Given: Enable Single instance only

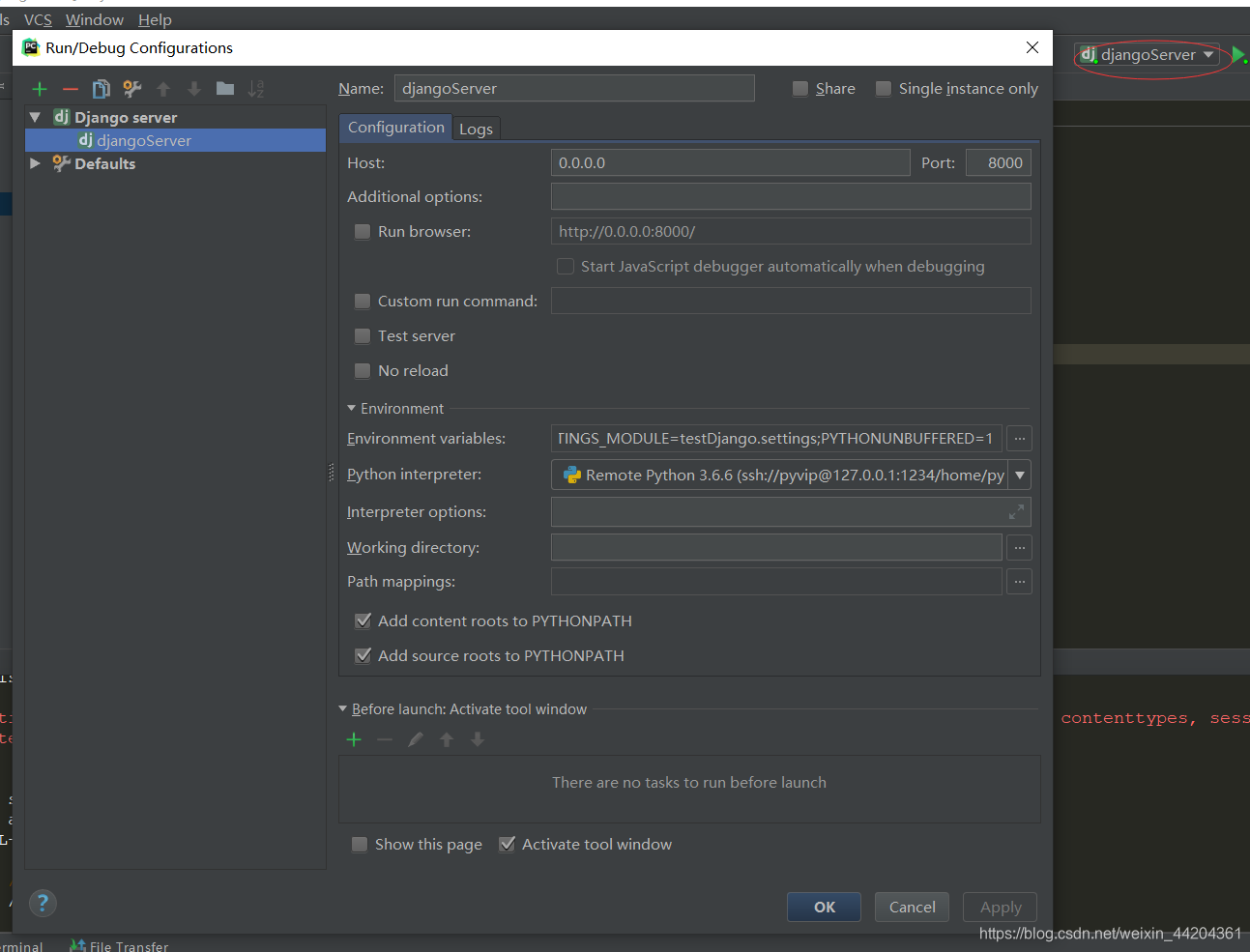Looking at the screenshot, I should [x=884, y=89].
